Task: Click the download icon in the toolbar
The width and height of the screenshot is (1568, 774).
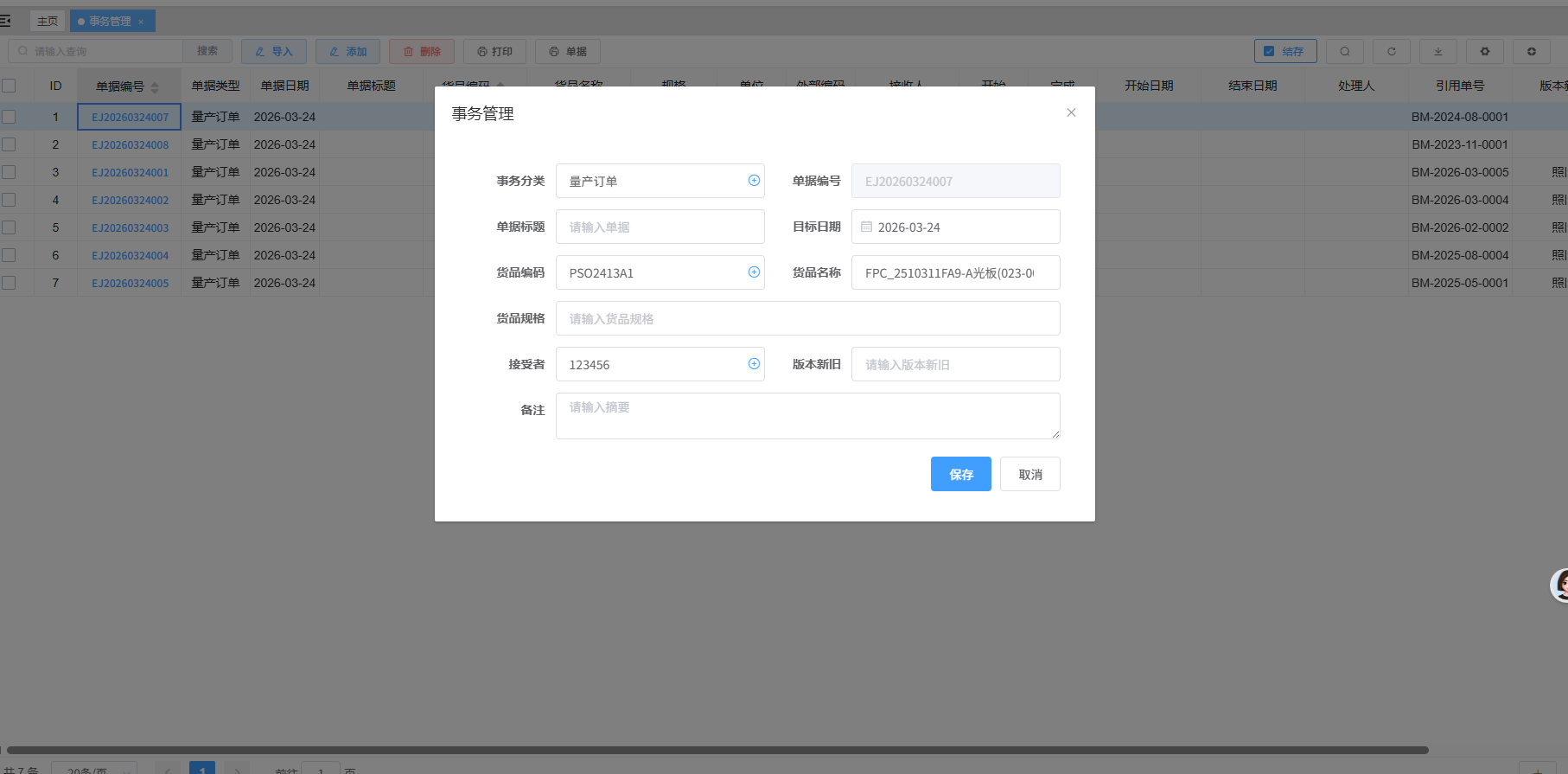Action: click(x=1437, y=52)
